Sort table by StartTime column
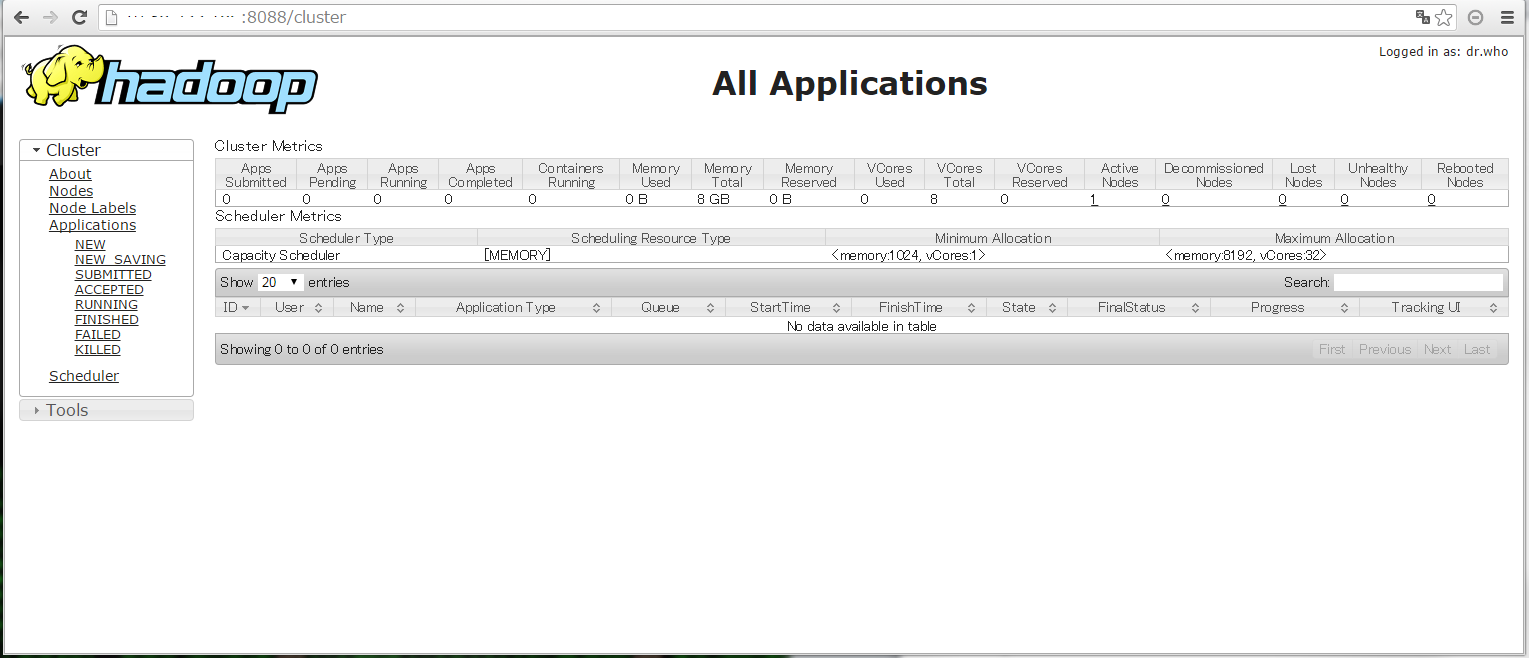 (x=788, y=307)
